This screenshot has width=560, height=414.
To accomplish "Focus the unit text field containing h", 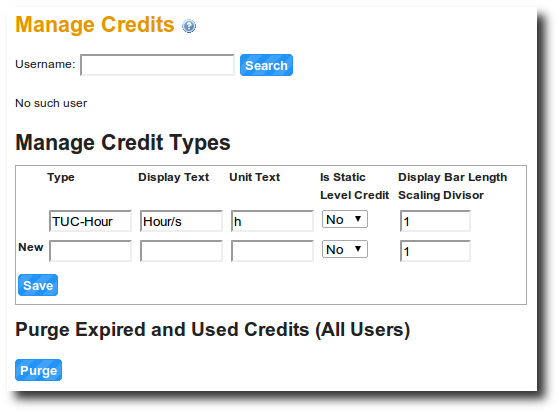I will click(x=272, y=221).
